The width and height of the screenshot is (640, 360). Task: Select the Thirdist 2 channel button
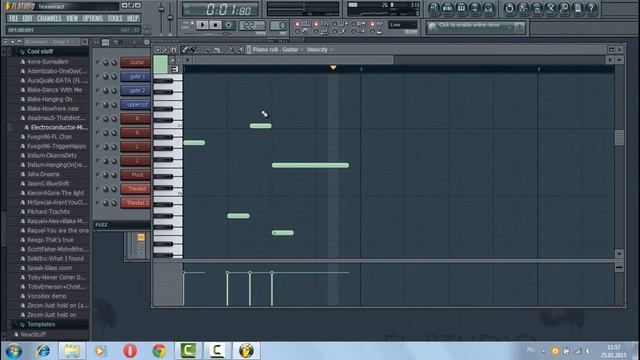tap(136, 203)
